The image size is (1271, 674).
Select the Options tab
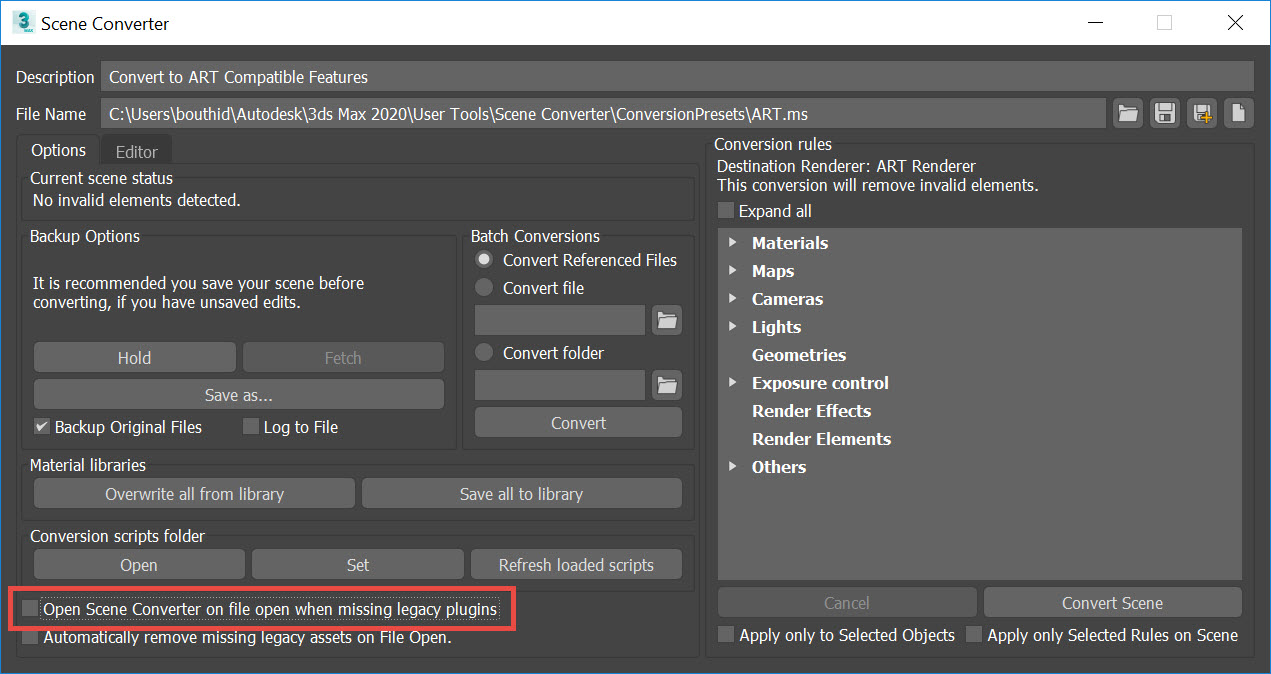(59, 151)
